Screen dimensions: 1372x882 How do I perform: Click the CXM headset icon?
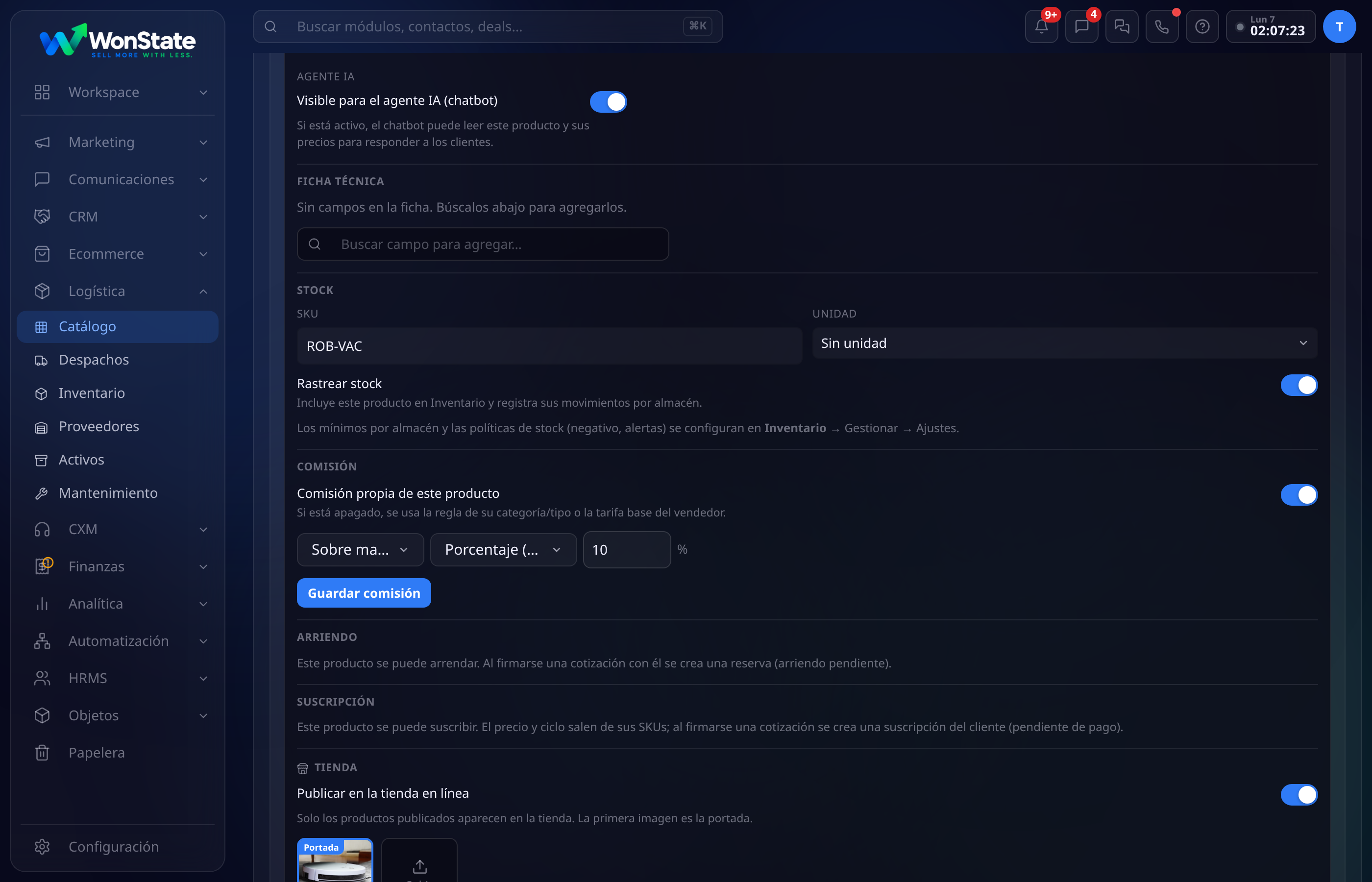(x=42, y=529)
